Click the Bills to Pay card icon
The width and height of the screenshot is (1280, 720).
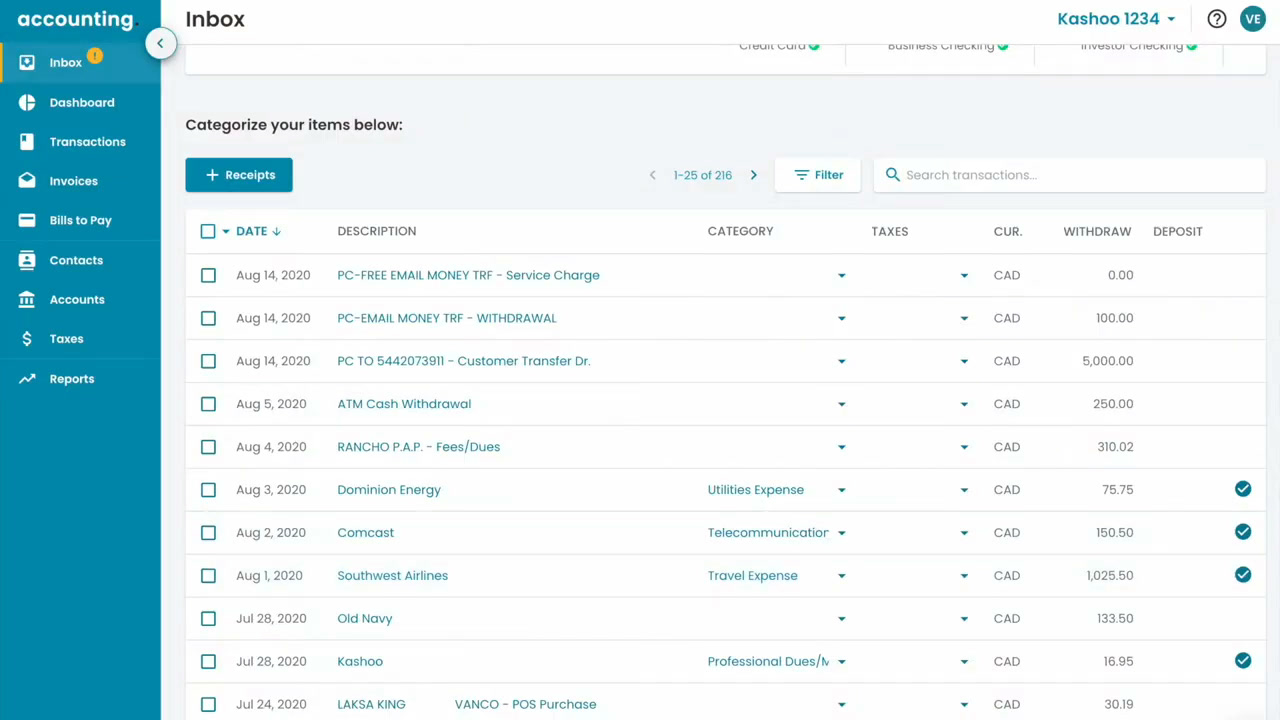click(27, 220)
